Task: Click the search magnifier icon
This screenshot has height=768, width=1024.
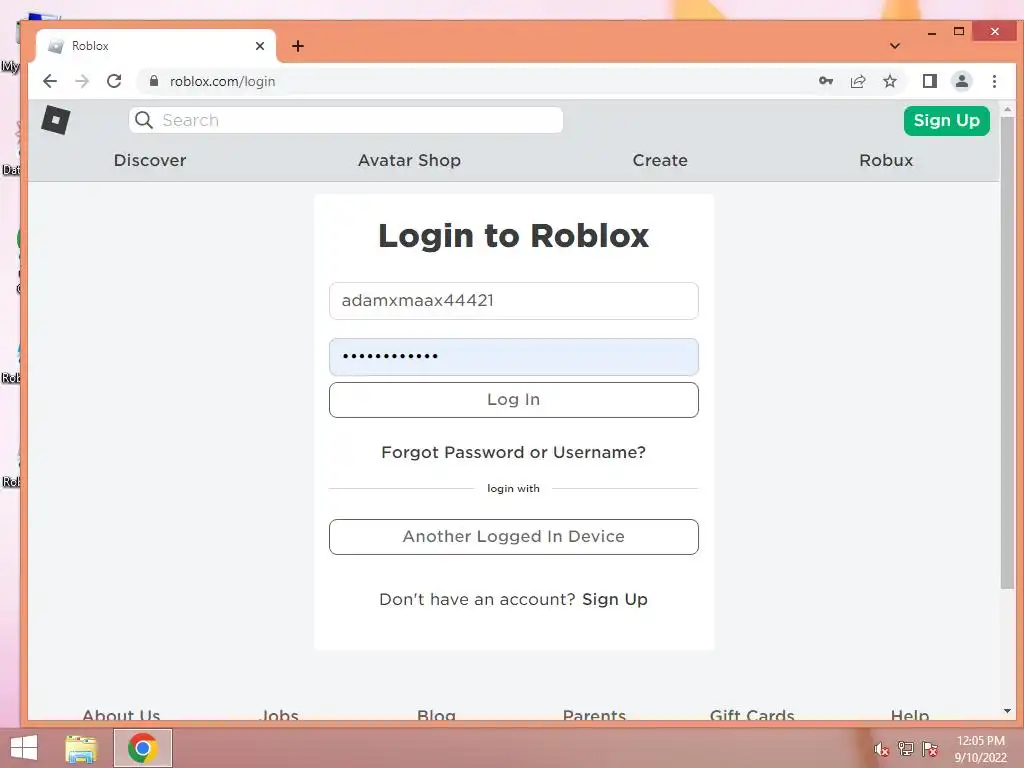Action: [144, 120]
